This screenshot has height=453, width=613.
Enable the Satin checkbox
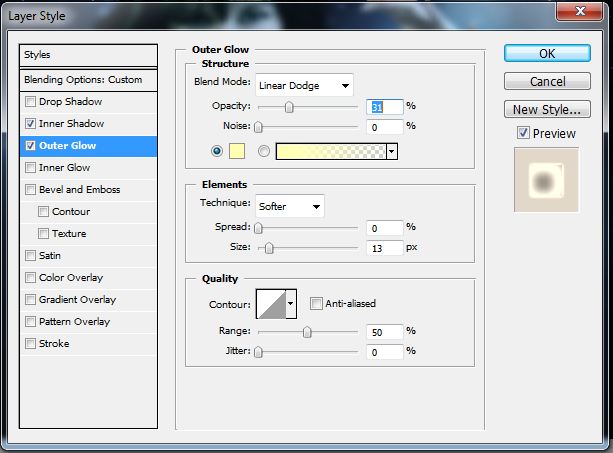click(30, 256)
